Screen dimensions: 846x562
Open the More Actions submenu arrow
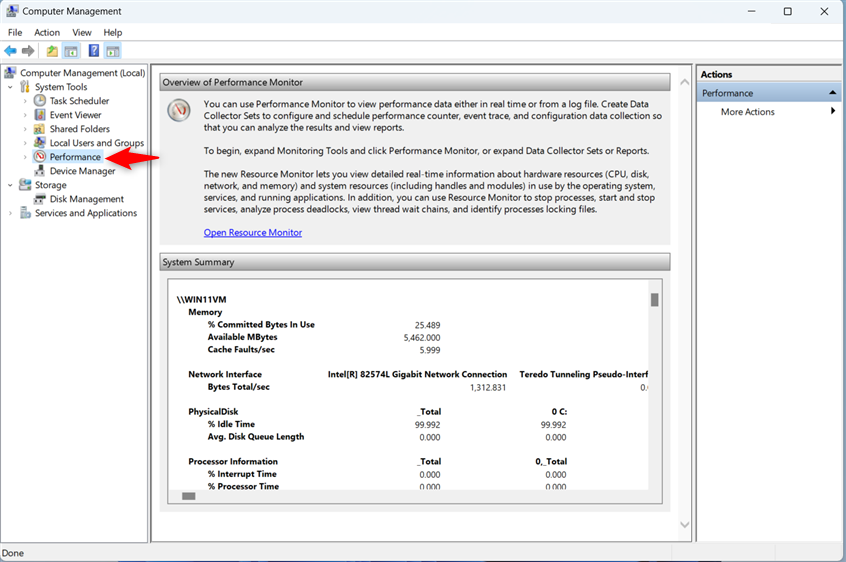(x=833, y=111)
